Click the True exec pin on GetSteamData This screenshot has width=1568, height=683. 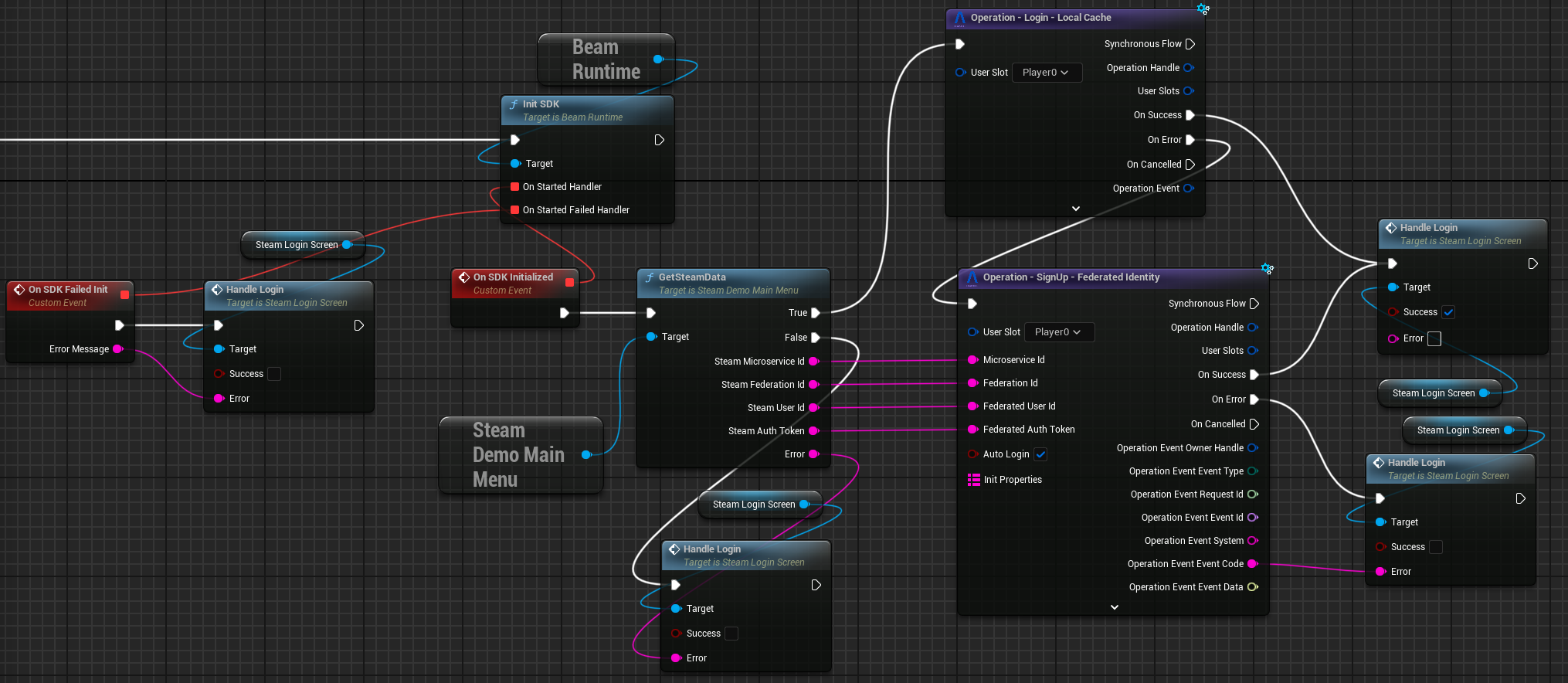(815, 313)
